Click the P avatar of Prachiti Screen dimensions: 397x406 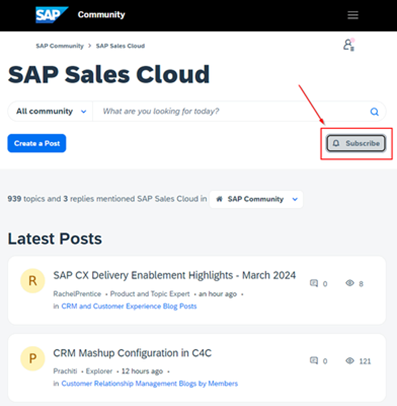[33, 358]
